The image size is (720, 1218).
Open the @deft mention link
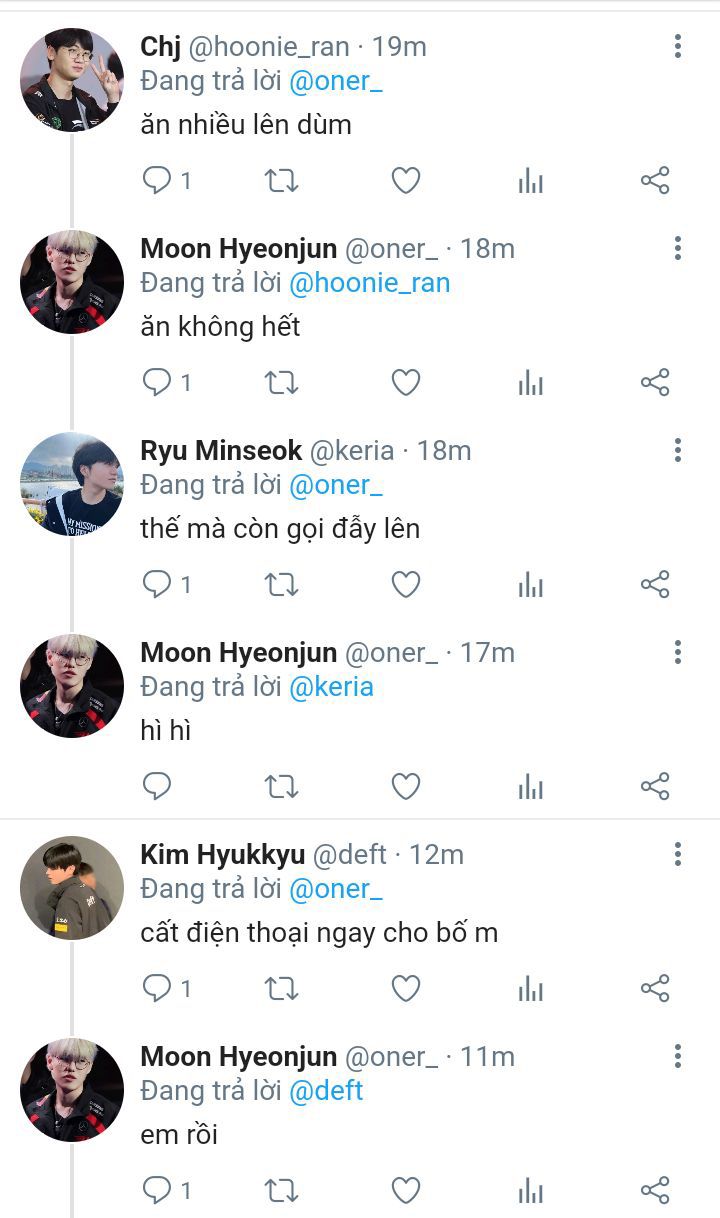click(x=326, y=1091)
